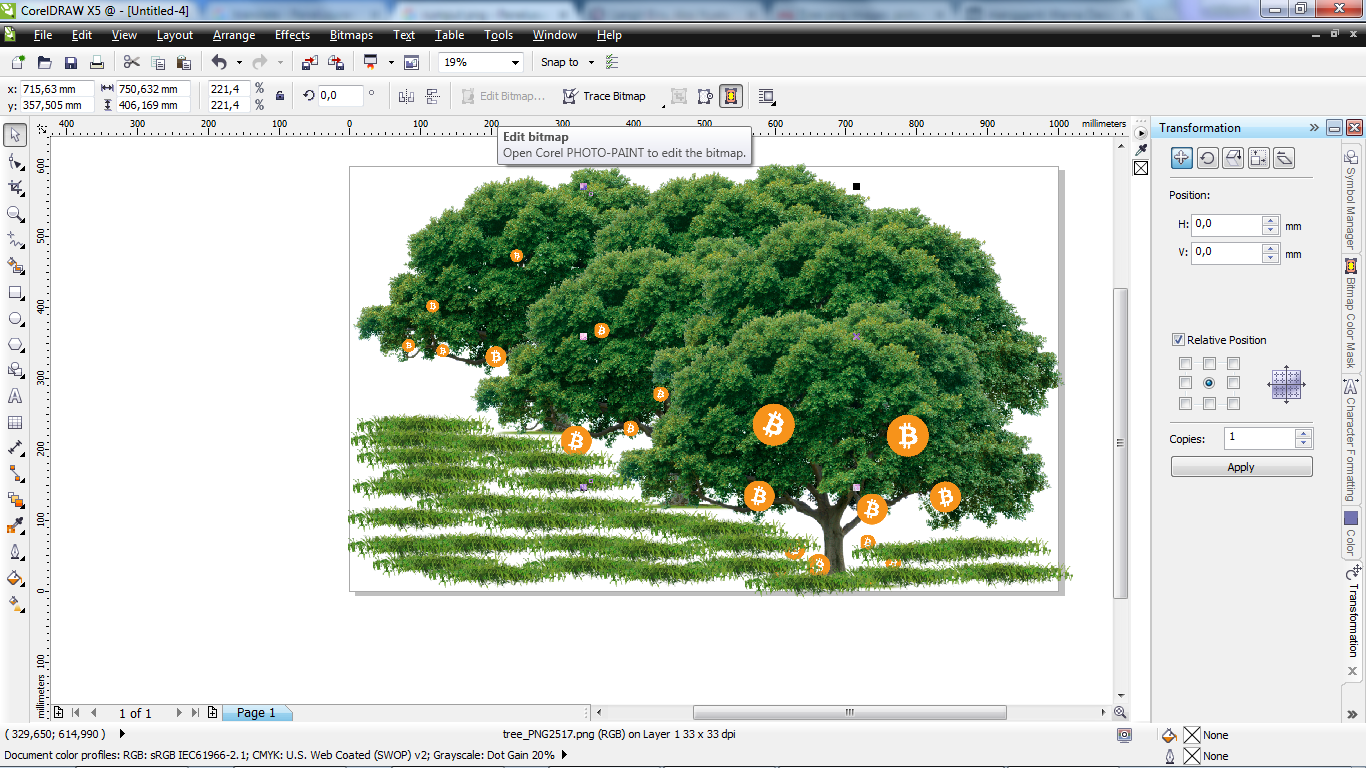Switch to Skew transformation mode

point(1285,157)
